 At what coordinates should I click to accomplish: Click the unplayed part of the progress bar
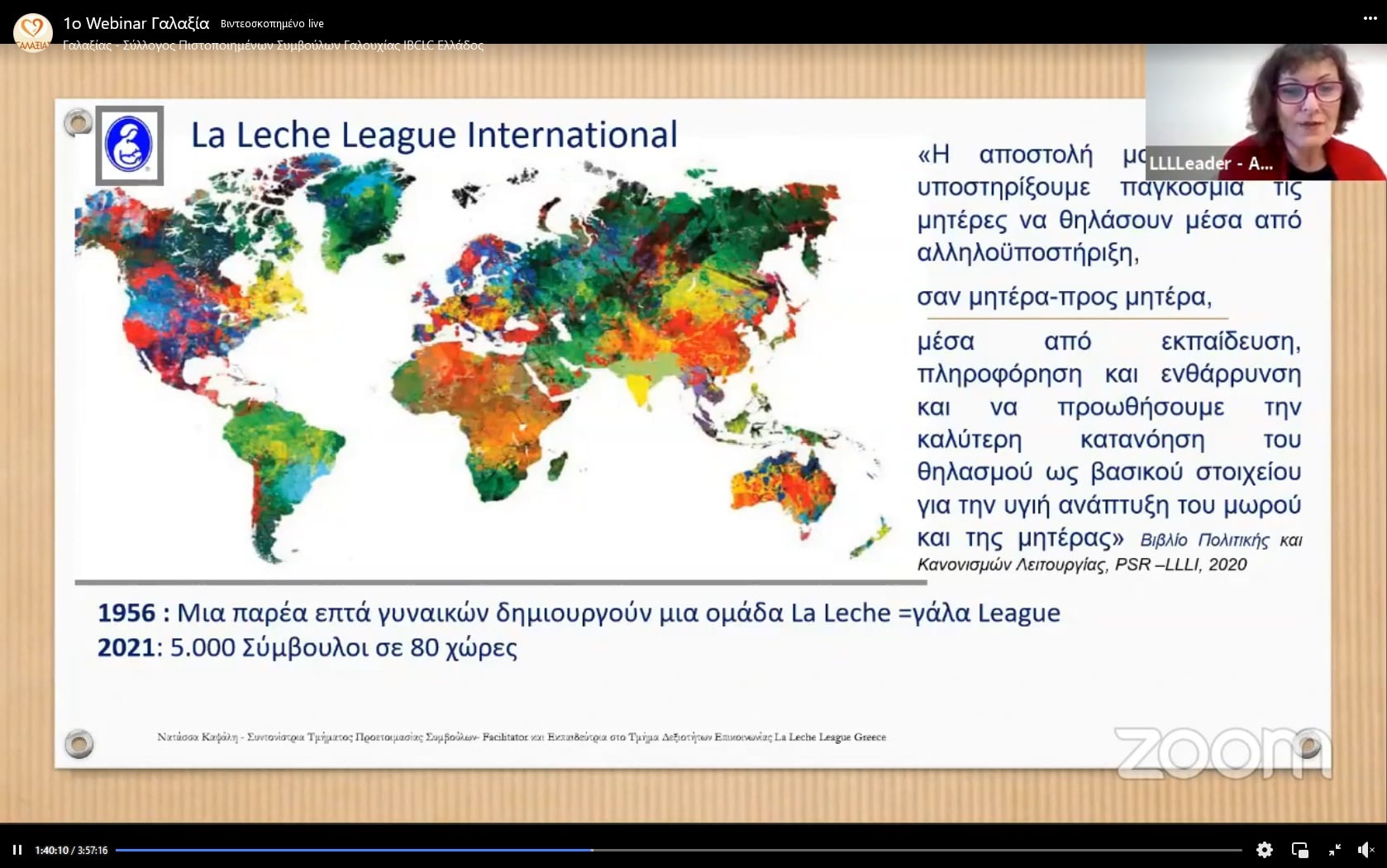point(909,850)
